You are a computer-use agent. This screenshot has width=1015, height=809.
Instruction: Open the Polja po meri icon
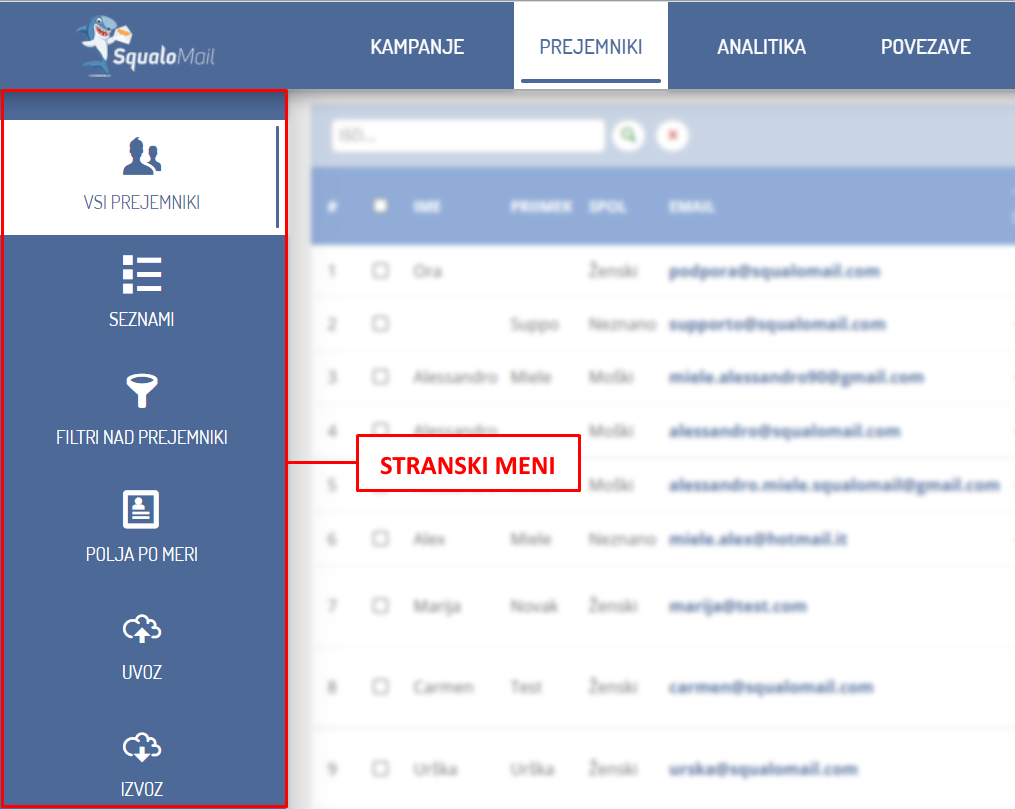click(142, 509)
